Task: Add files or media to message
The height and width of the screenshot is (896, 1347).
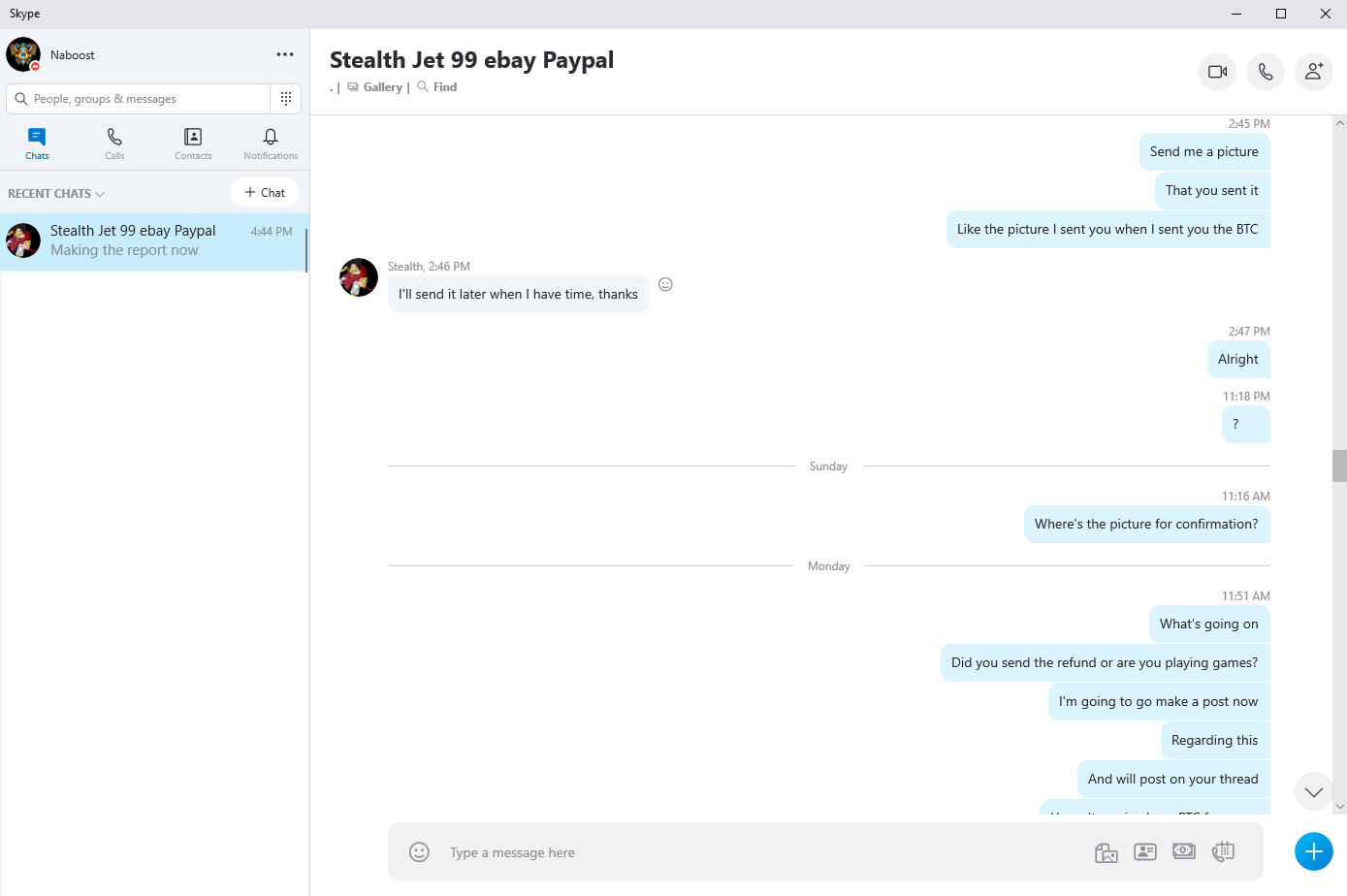Action: [1106, 852]
